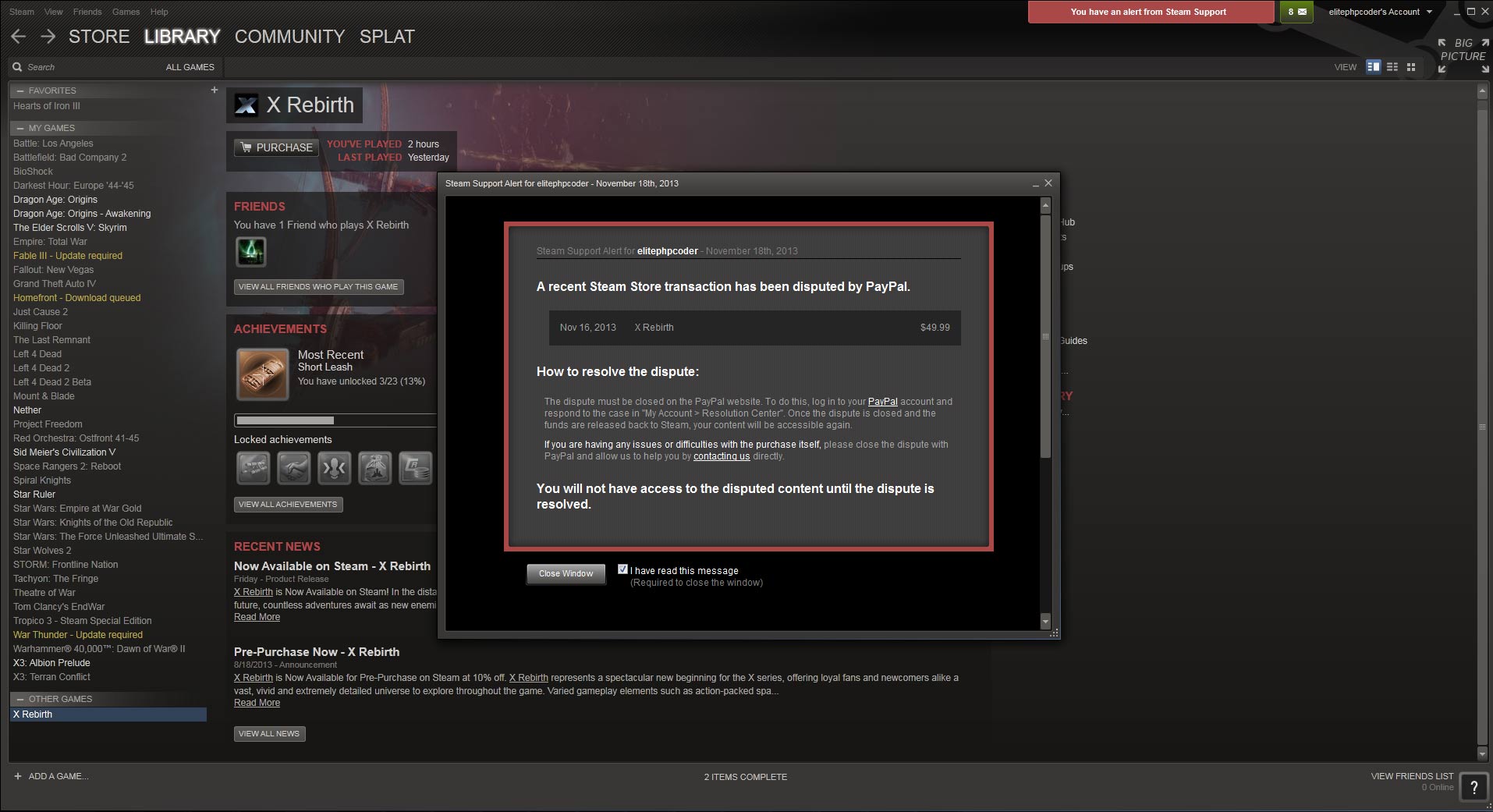
Task: View the fifth locked achievement icon
Action: pos(416,468)
